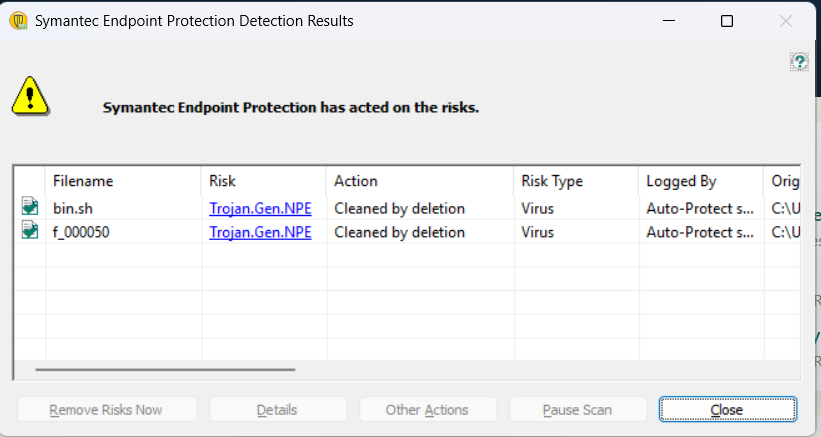Image resolution: width=821 pixels, height=437 pixels.
Task: Click the Close button
Action: [x=728, y=409]
